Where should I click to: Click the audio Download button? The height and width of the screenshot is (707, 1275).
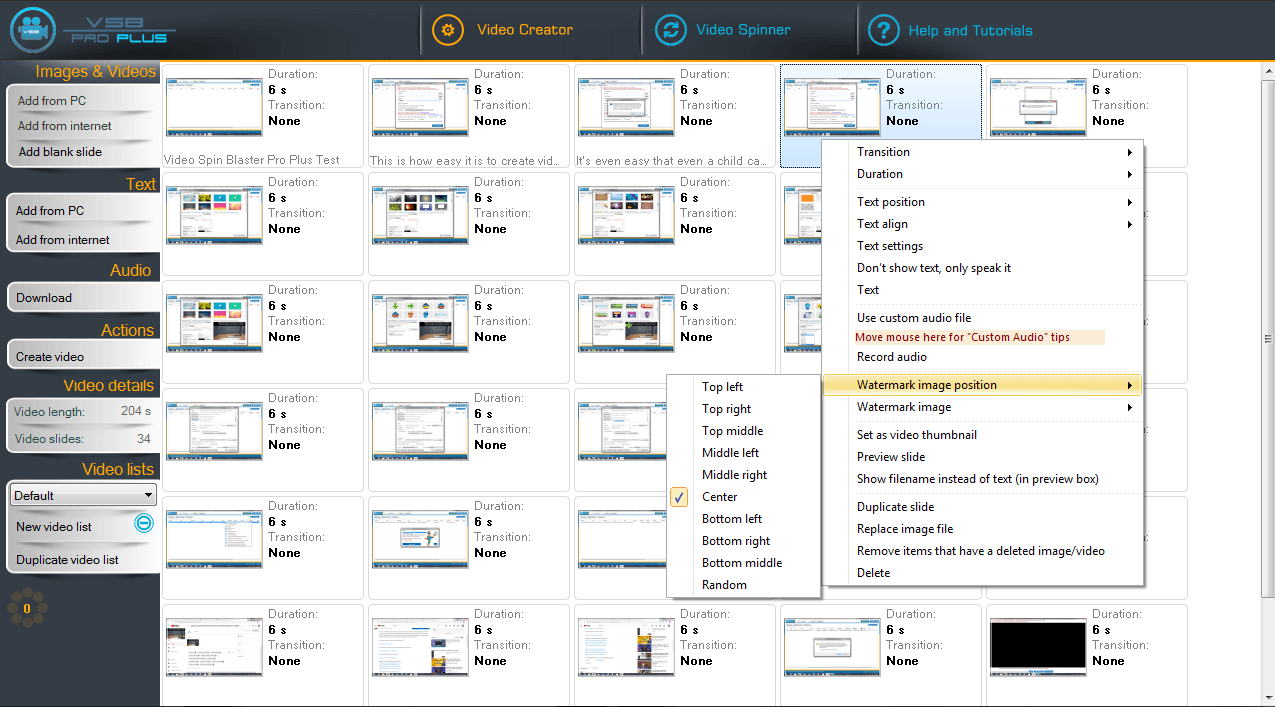point(82,297)
